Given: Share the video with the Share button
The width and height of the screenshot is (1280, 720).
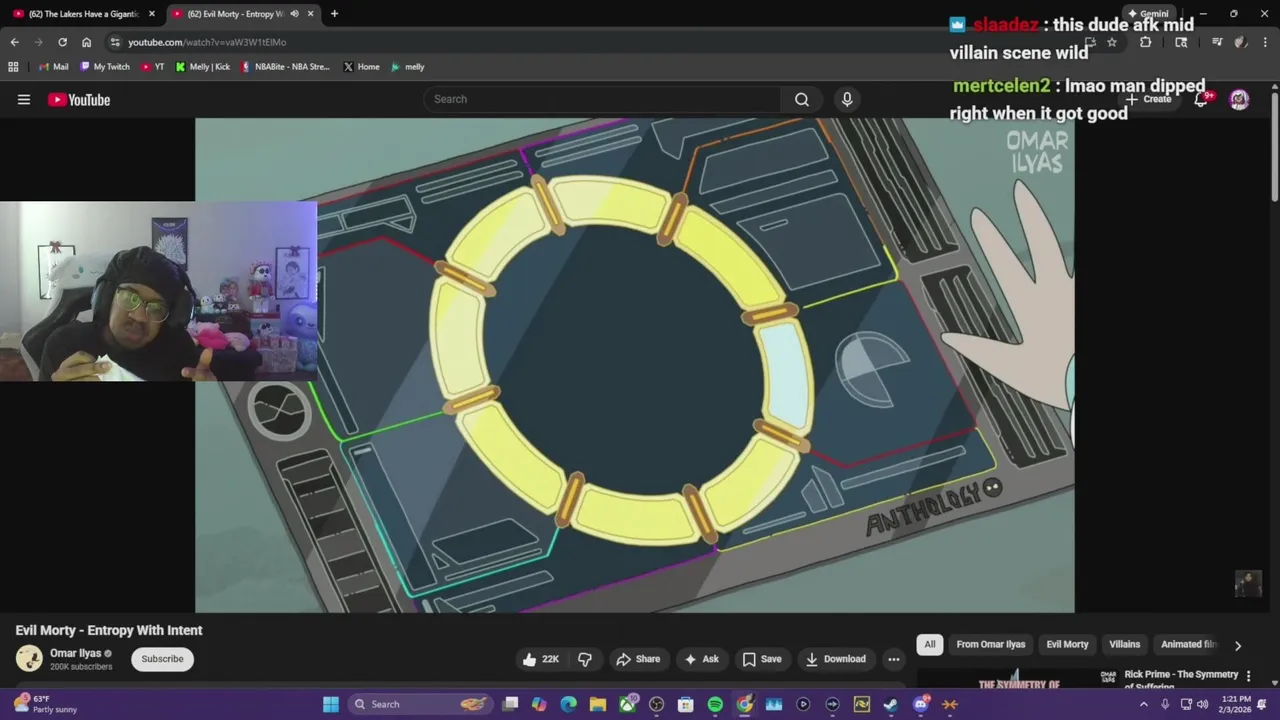Looking at the screenshot, I should pos(638,659).
